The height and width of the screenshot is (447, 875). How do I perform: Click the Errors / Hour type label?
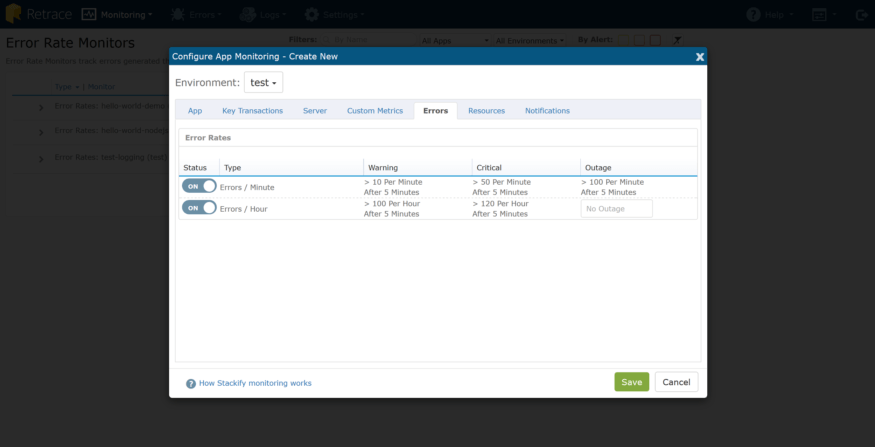243,209
